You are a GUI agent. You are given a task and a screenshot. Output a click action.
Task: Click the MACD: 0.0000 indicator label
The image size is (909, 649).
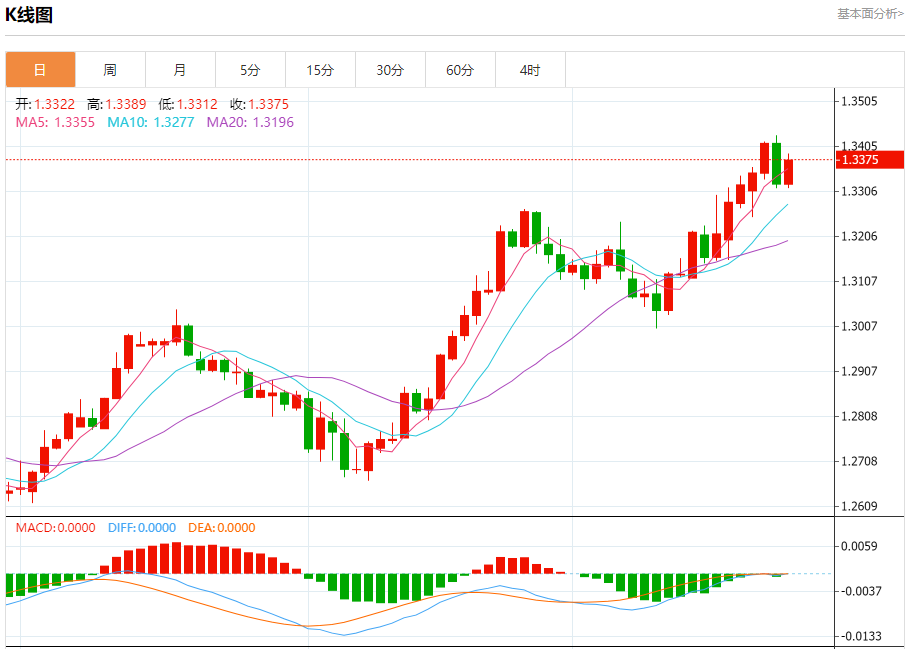55,528
